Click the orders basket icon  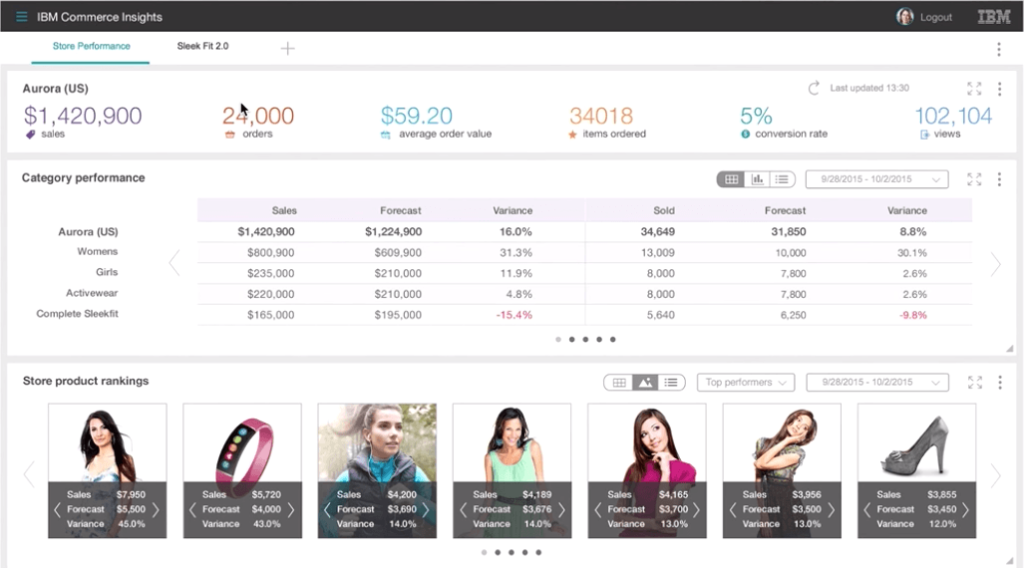(229, 134)
